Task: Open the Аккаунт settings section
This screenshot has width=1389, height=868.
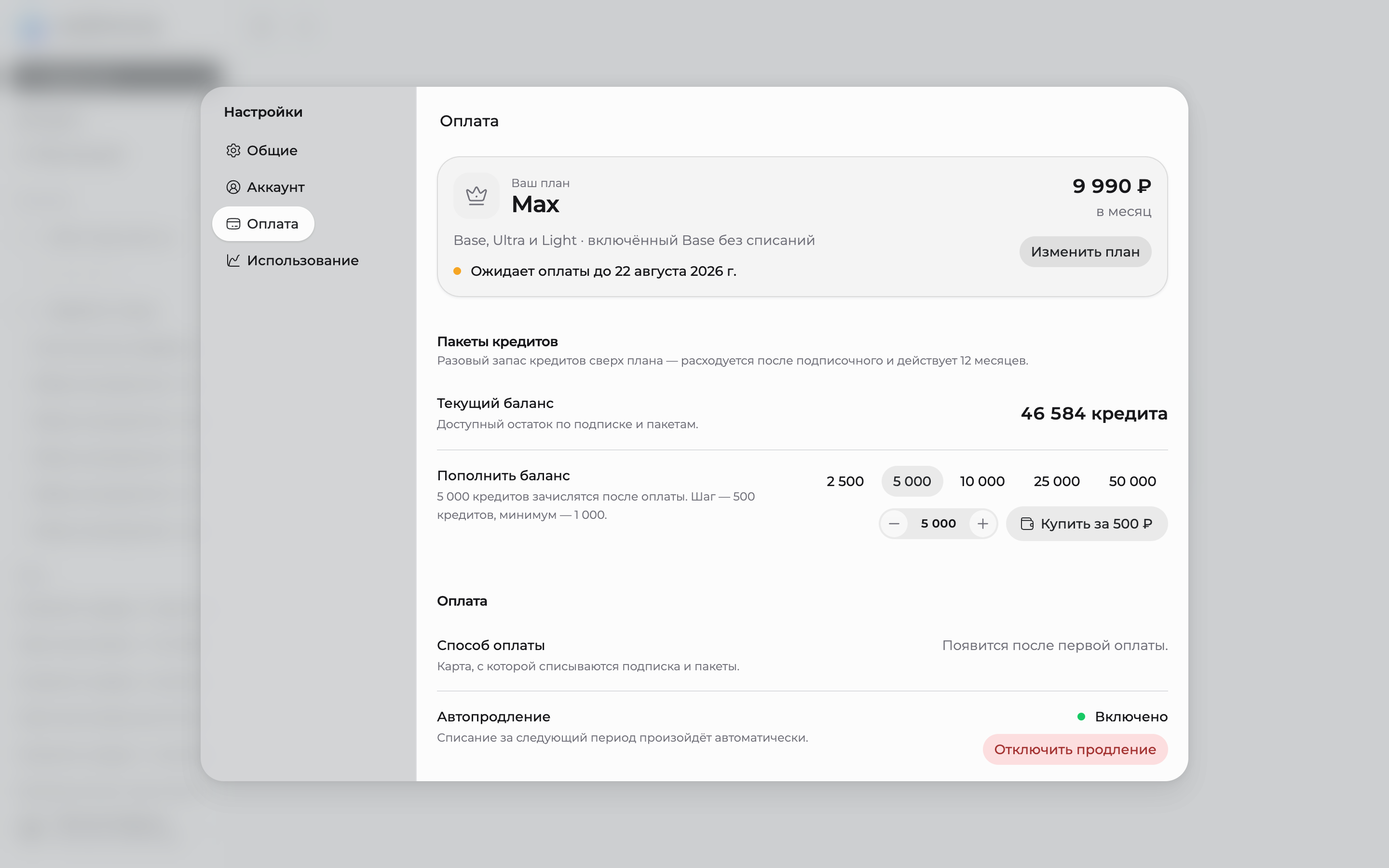Action: coord(265,187)
